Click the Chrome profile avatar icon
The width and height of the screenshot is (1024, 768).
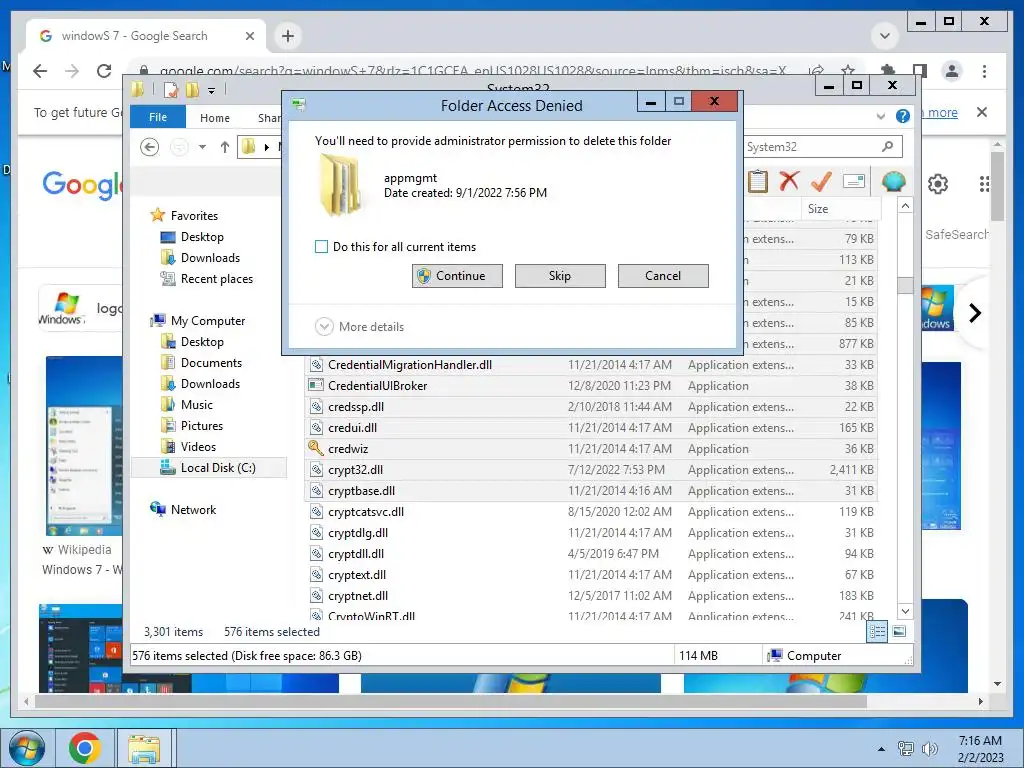coord(952,71)
